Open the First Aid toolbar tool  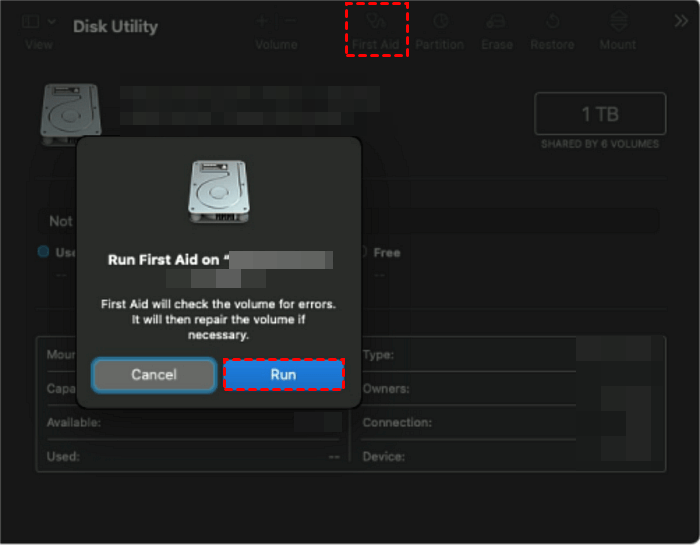click(x=375, y=31)
